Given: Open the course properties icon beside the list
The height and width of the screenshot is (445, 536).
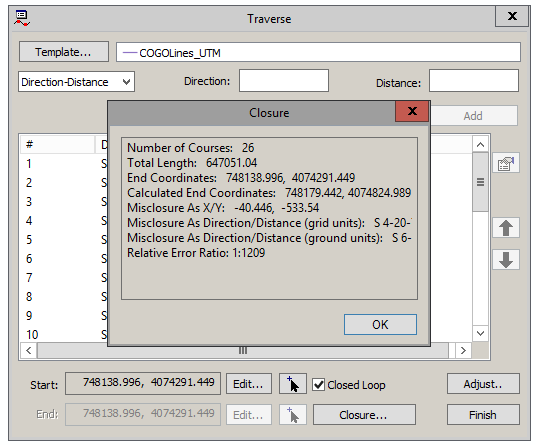Looking at the screenshot, I should (506, 163).
